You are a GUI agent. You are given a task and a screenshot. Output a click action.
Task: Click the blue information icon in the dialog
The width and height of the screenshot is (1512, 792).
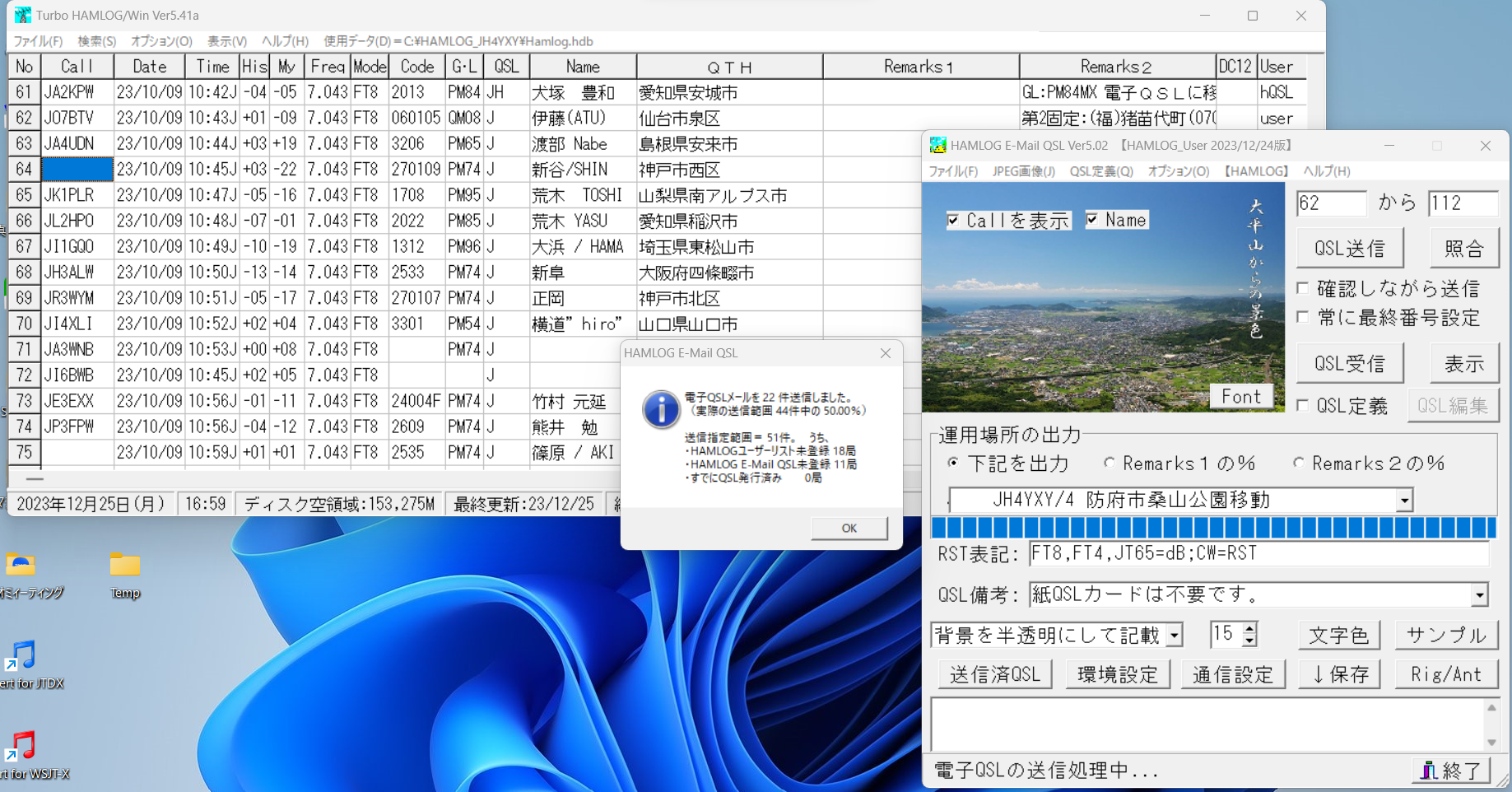pyautogui.click(x=660, y=409)
